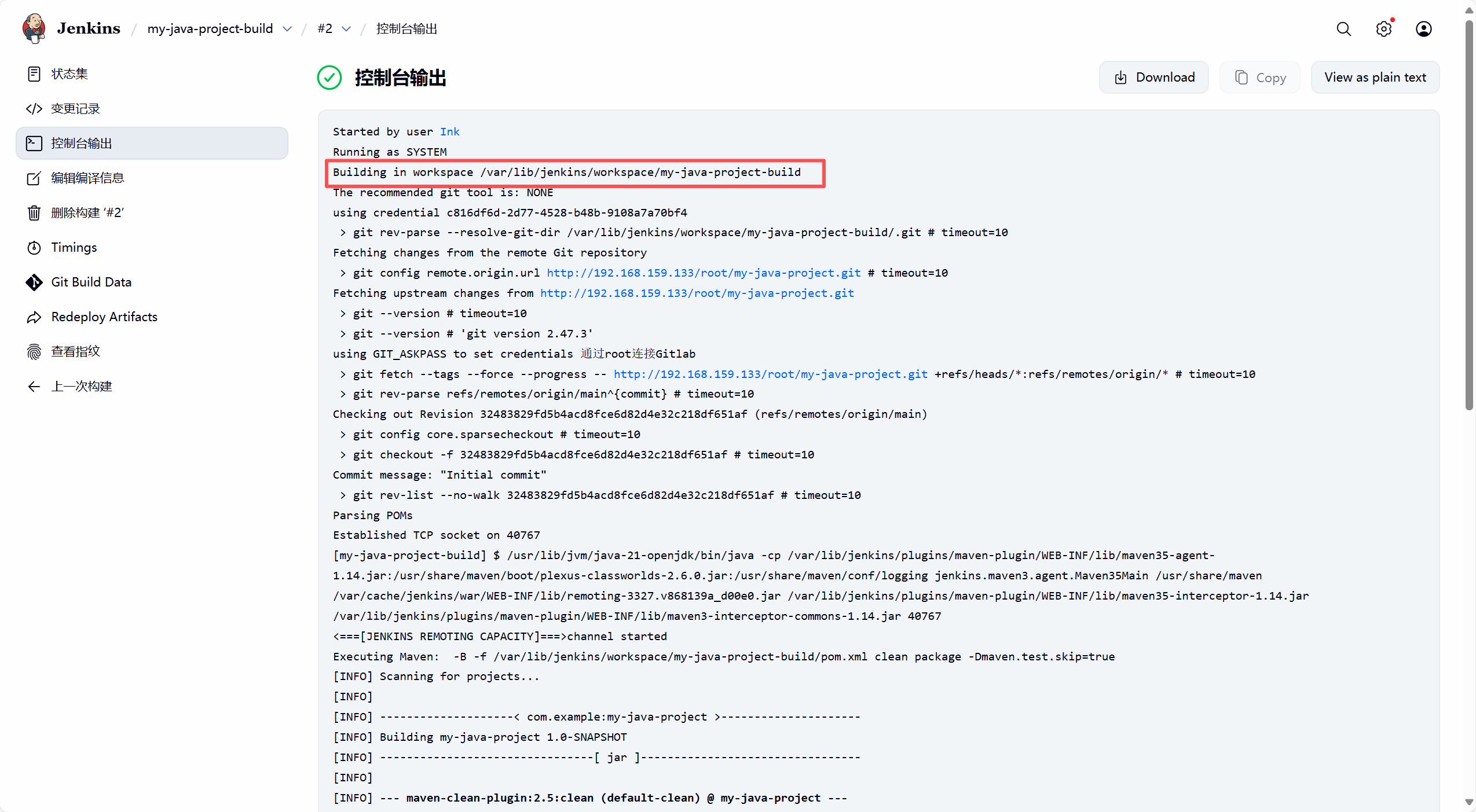Open the user Ink link

pos(449,132)
